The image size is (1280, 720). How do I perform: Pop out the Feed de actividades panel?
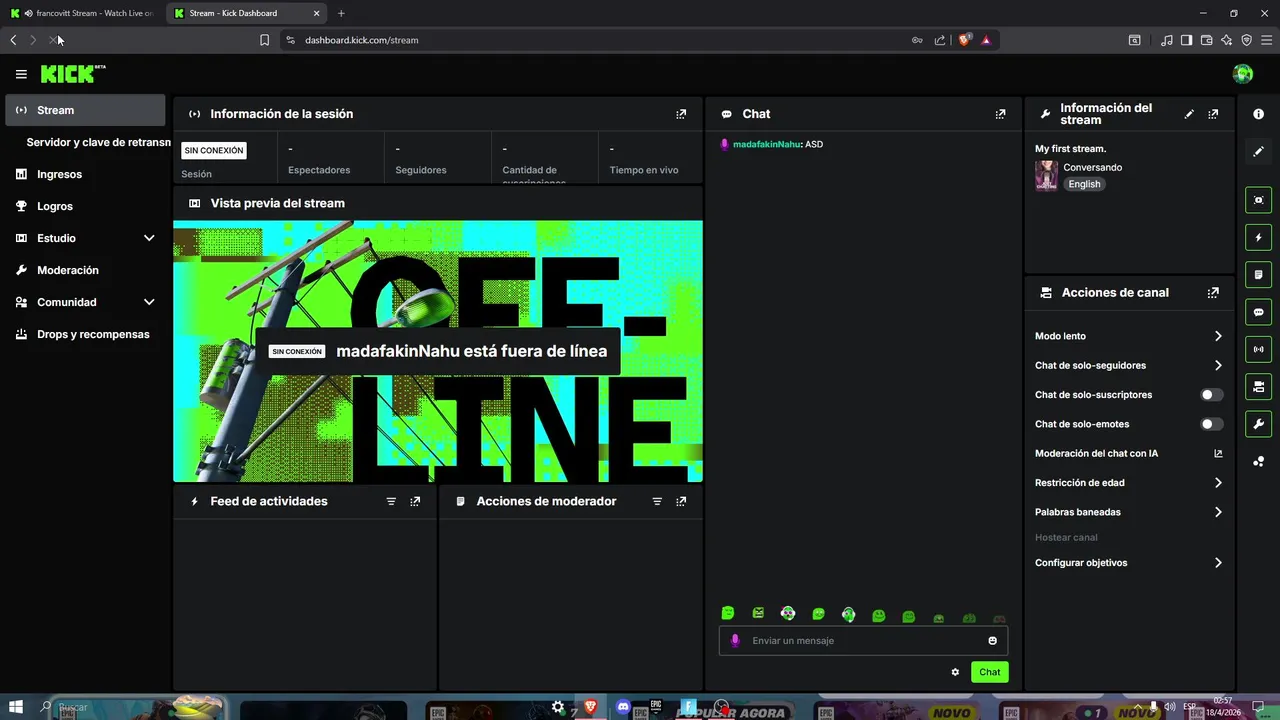[415, 501]
